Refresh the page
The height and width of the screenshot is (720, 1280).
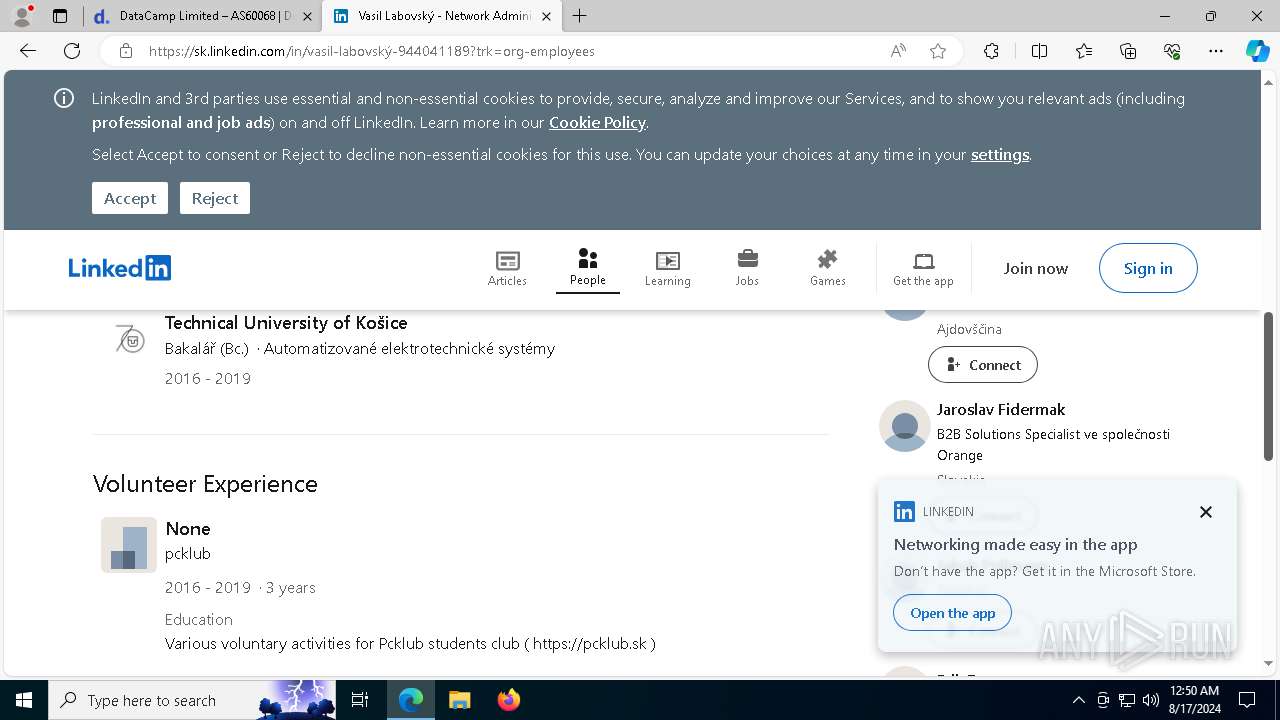click(x=72, y=51)
